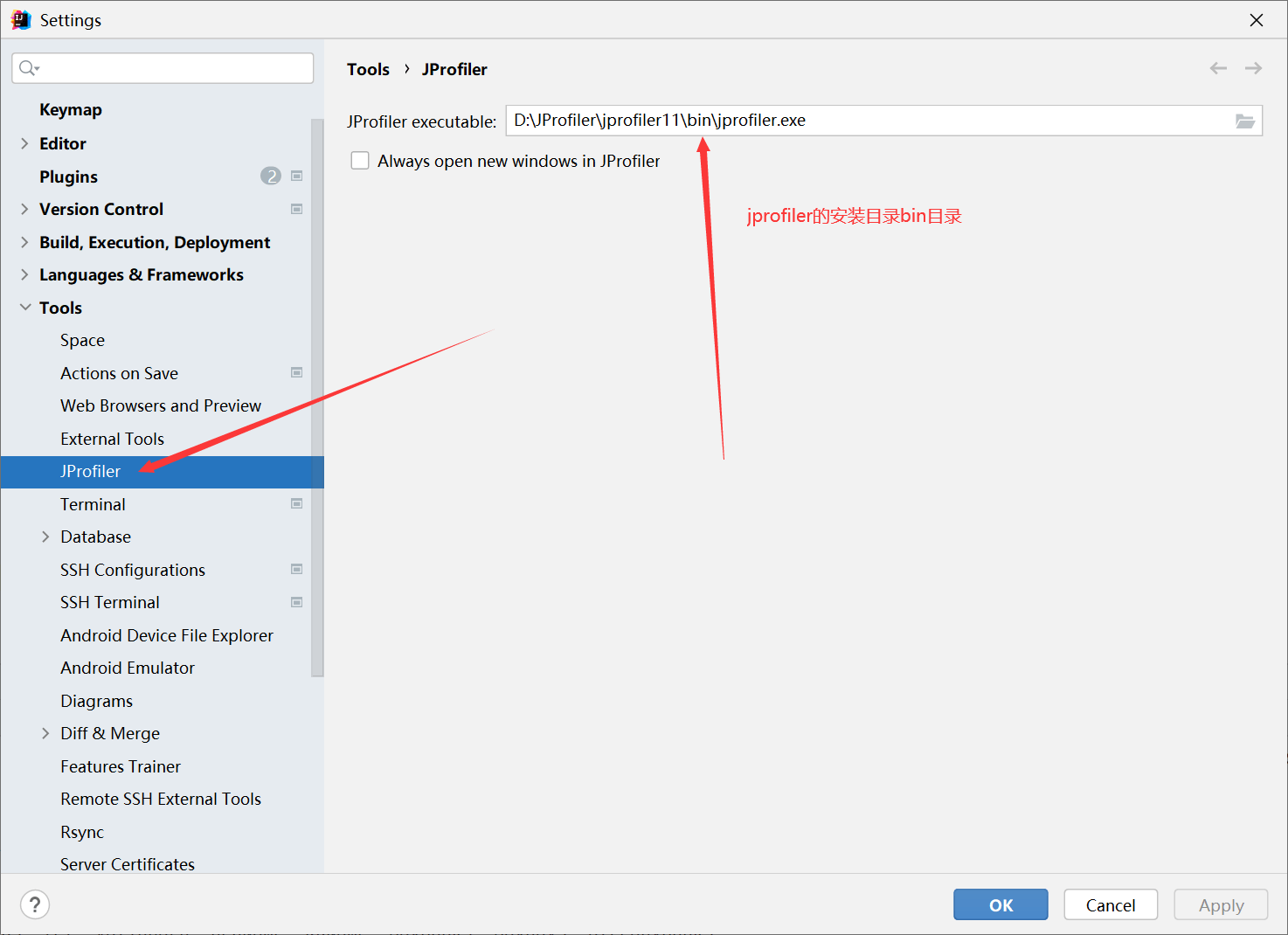Expand the Version Control section
This screenshot has width=1288, height=935.
(24, 209)
